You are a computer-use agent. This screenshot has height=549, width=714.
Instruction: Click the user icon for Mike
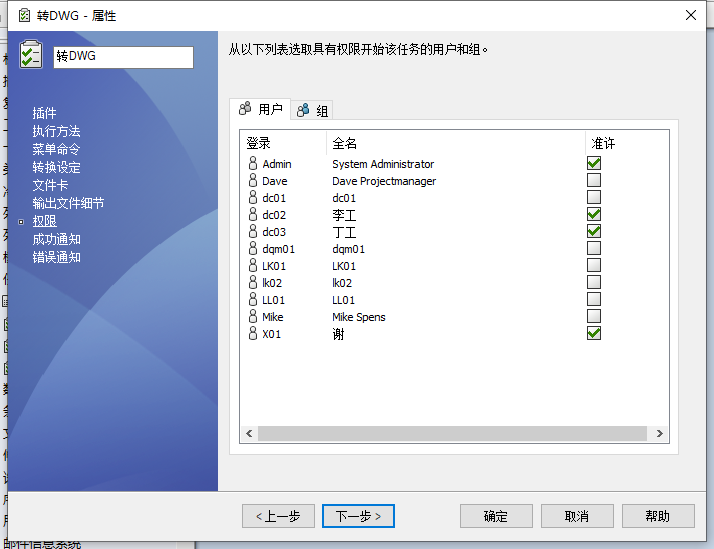[x=253, y=316]
